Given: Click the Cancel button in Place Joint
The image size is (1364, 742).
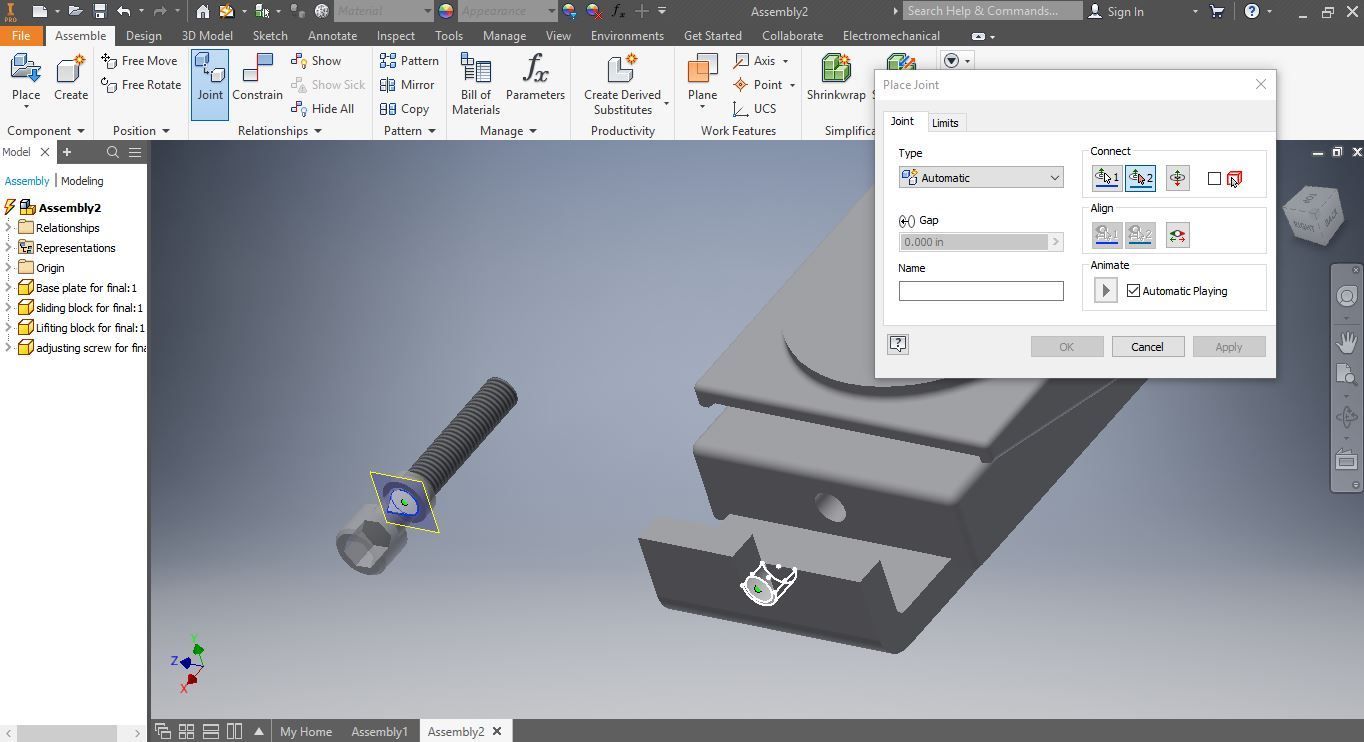Looking at the screenshot, I should click(x=1147, y=347).
